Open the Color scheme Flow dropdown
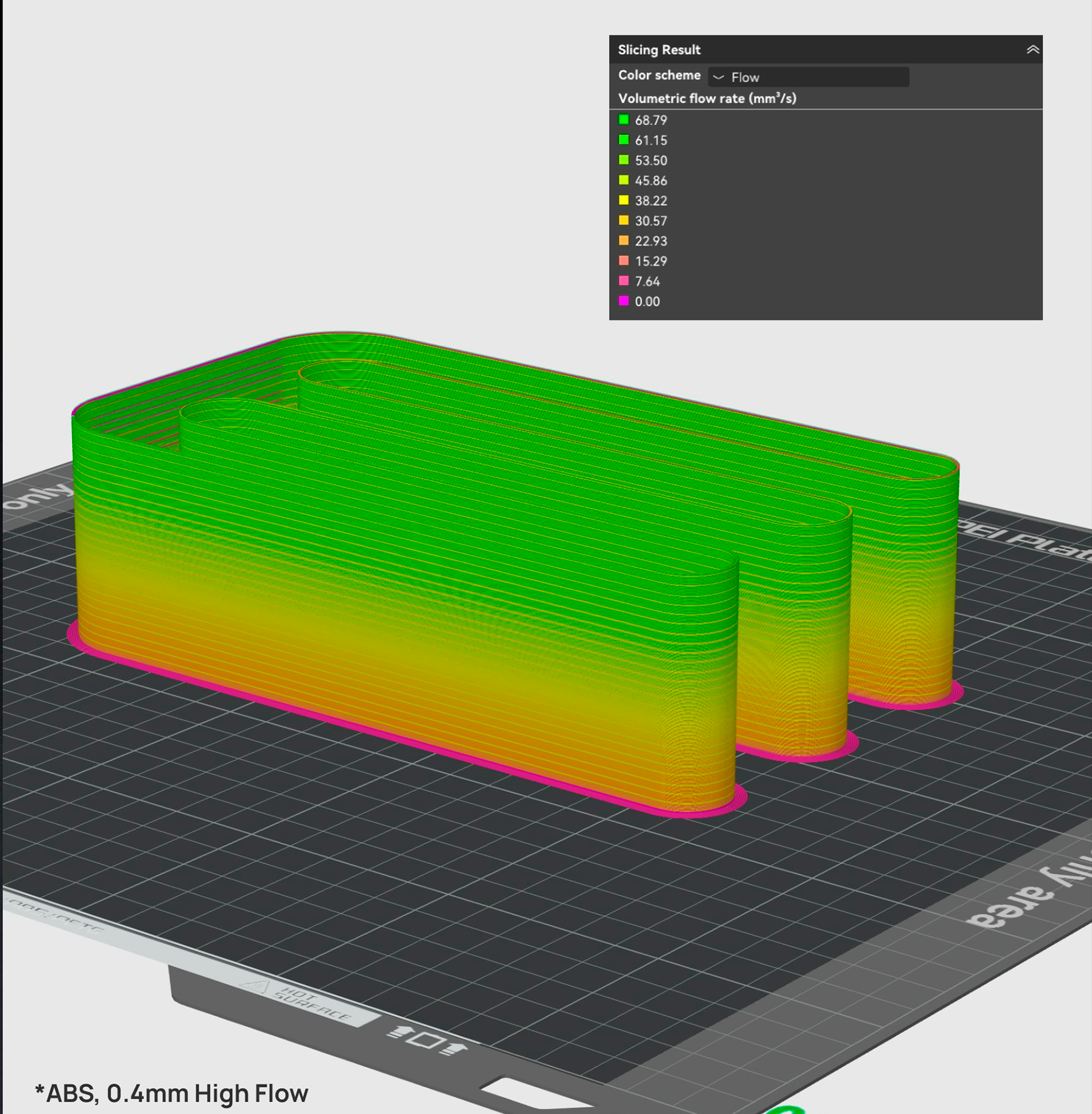The image size is (1092, 1114). click(808, 77)
